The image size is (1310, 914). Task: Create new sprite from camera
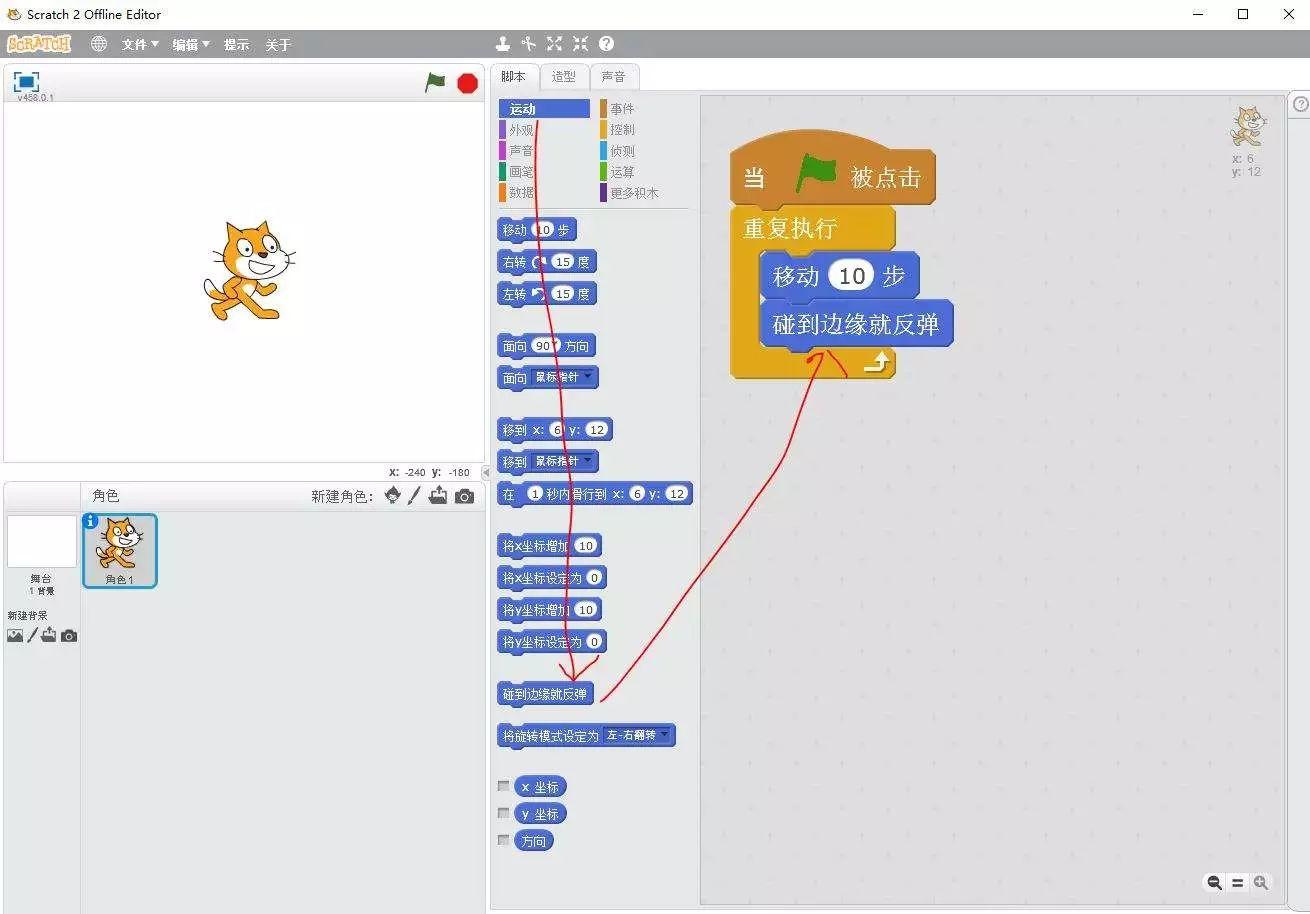(x=464, y=496)
